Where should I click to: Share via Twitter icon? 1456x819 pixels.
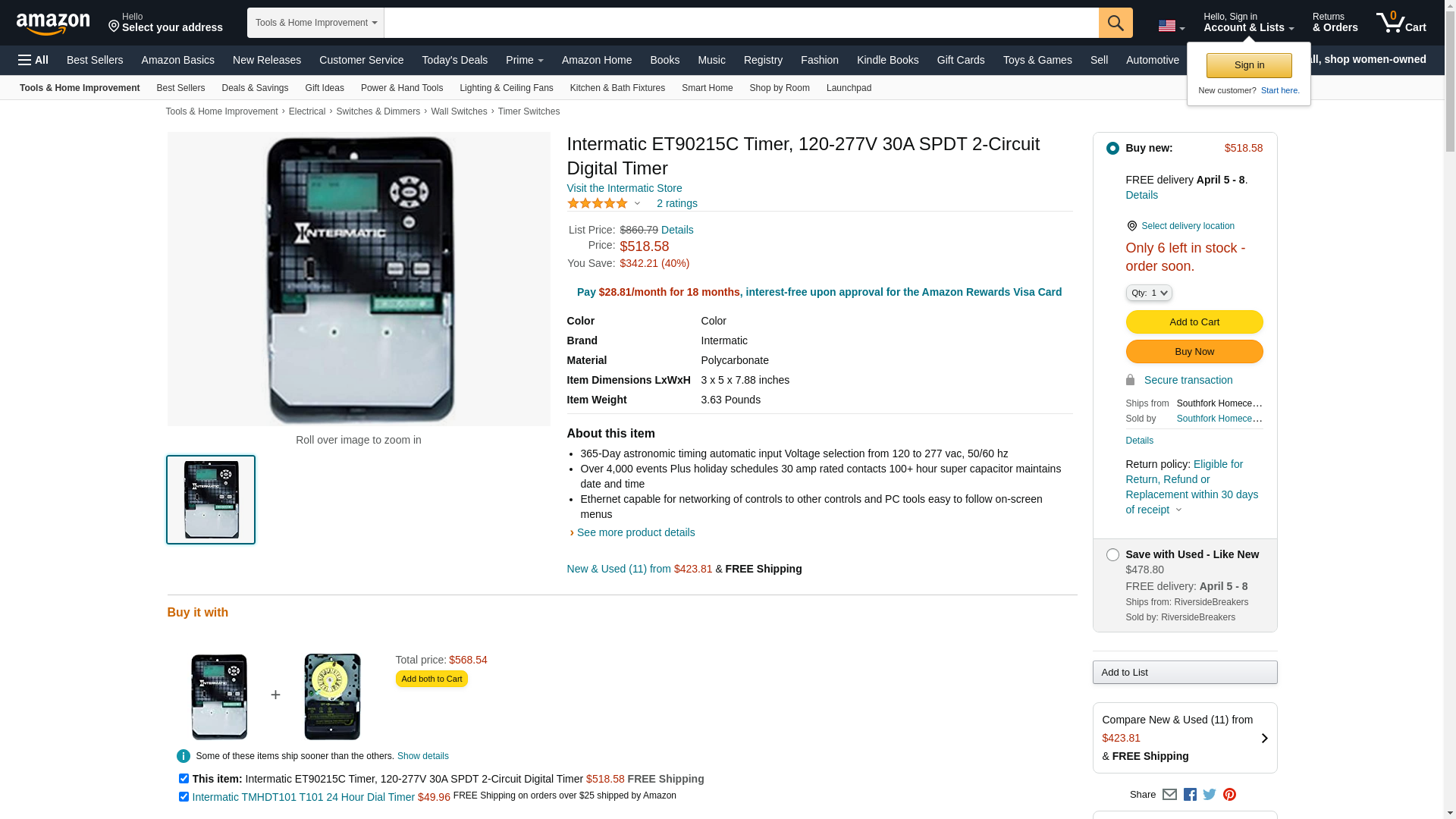1210,795
